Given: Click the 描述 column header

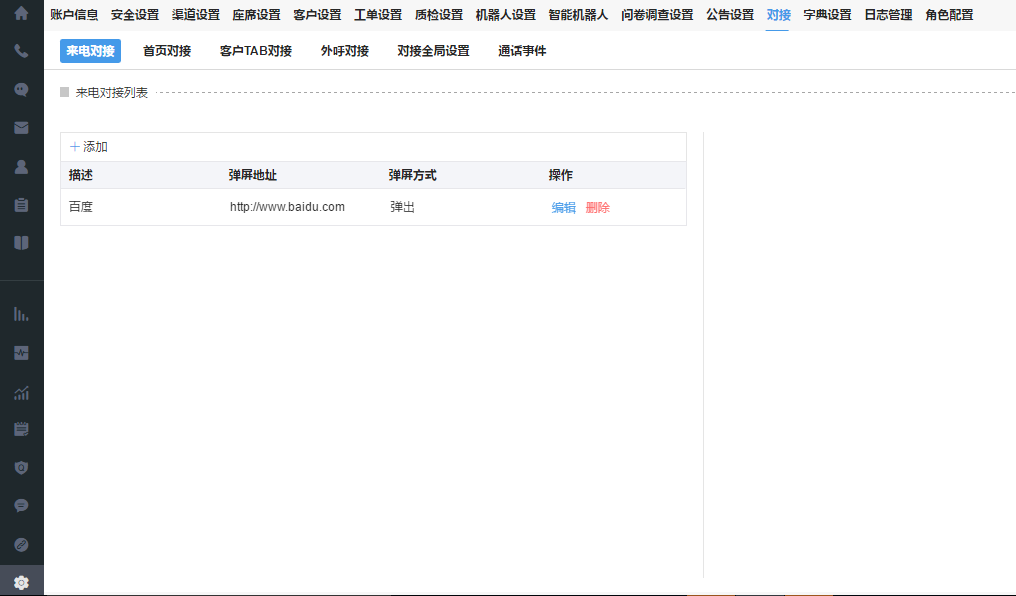Looking at the screenshot, I should pos(81,175).
